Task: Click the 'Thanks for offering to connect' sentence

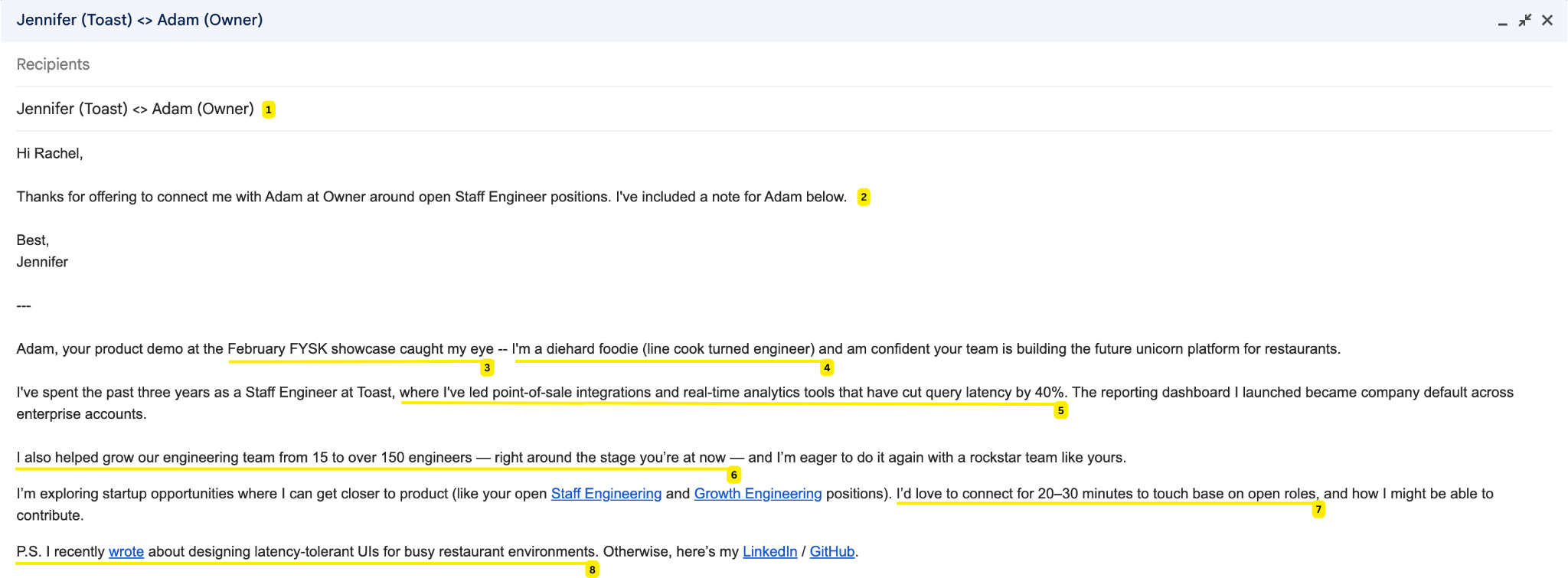Action: 432,197
